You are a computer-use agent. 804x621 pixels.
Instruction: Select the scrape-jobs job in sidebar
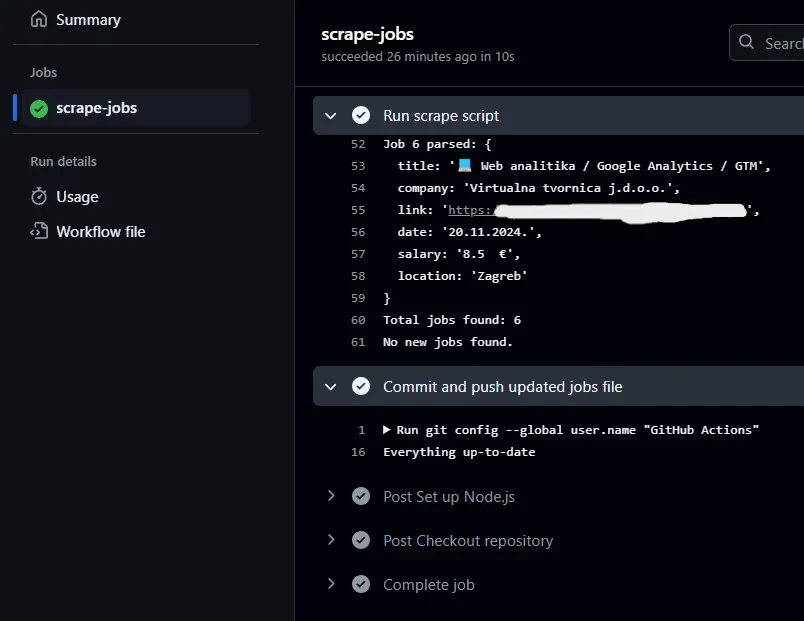96,108
